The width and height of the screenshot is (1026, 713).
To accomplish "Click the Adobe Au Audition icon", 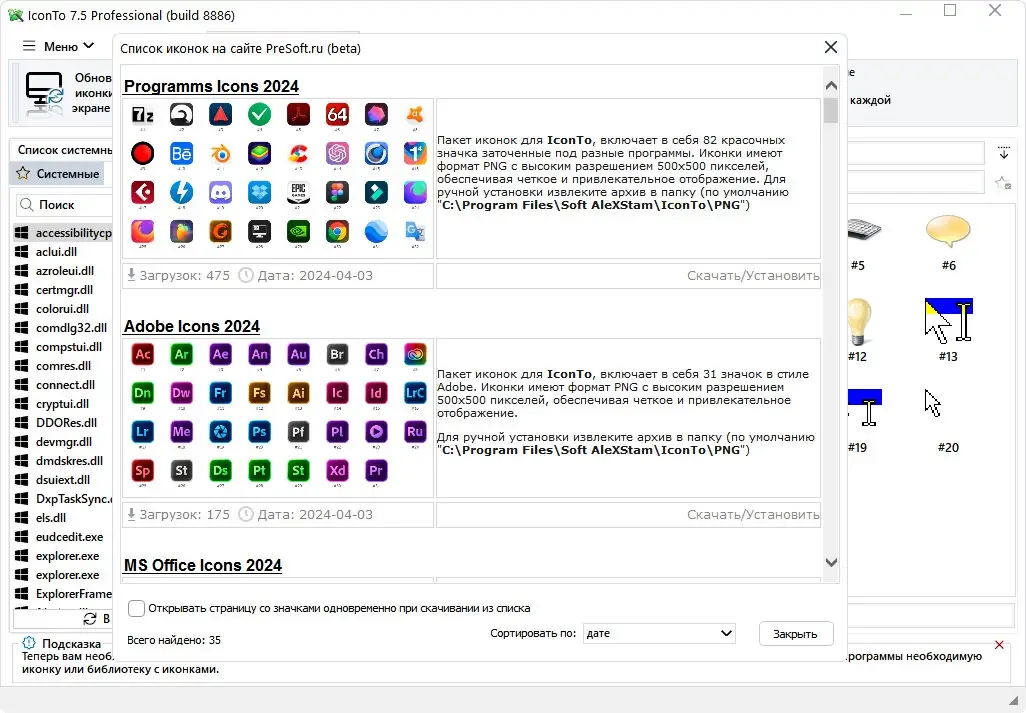I will tap(298, 355).
